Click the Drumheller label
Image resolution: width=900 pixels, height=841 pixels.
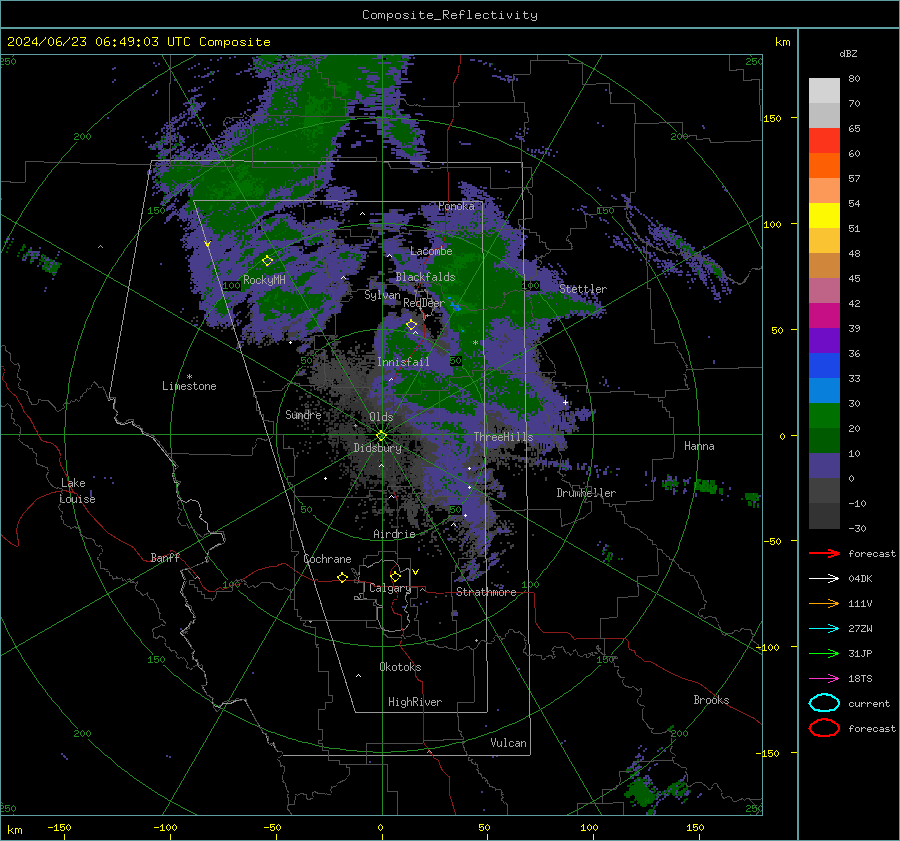pos(586,493)
